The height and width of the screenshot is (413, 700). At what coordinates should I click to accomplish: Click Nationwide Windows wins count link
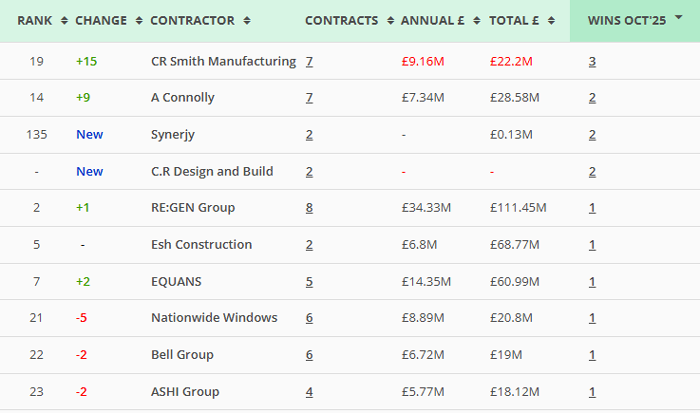coord(593,318)
